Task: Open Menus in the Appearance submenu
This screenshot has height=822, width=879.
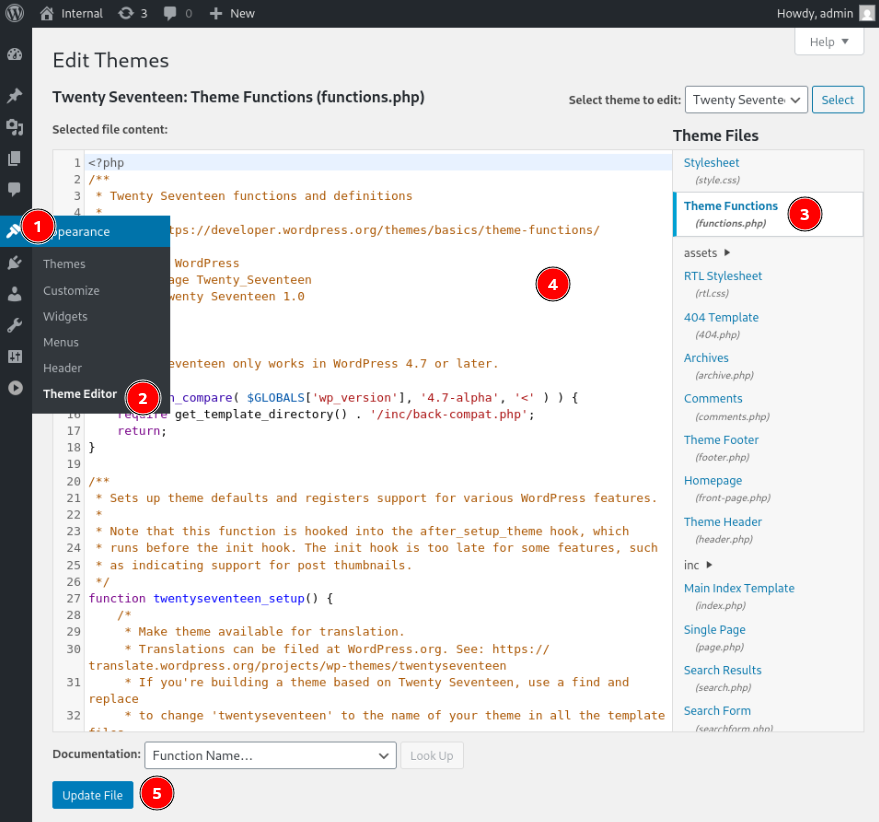Action: pyautogui.click(x=61, y=343)
